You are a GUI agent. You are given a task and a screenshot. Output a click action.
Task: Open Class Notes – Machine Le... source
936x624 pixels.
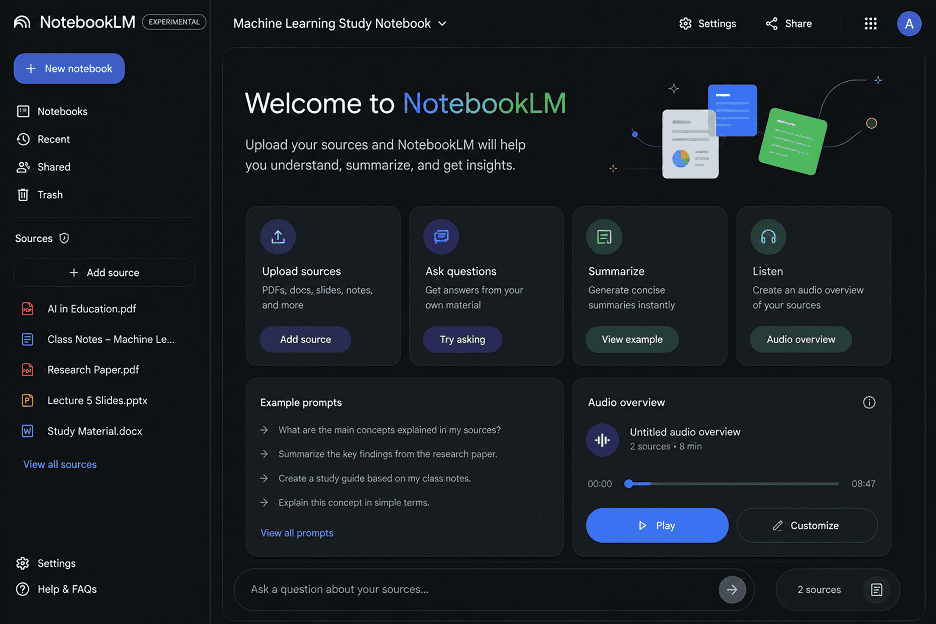[x=110, y=339]
